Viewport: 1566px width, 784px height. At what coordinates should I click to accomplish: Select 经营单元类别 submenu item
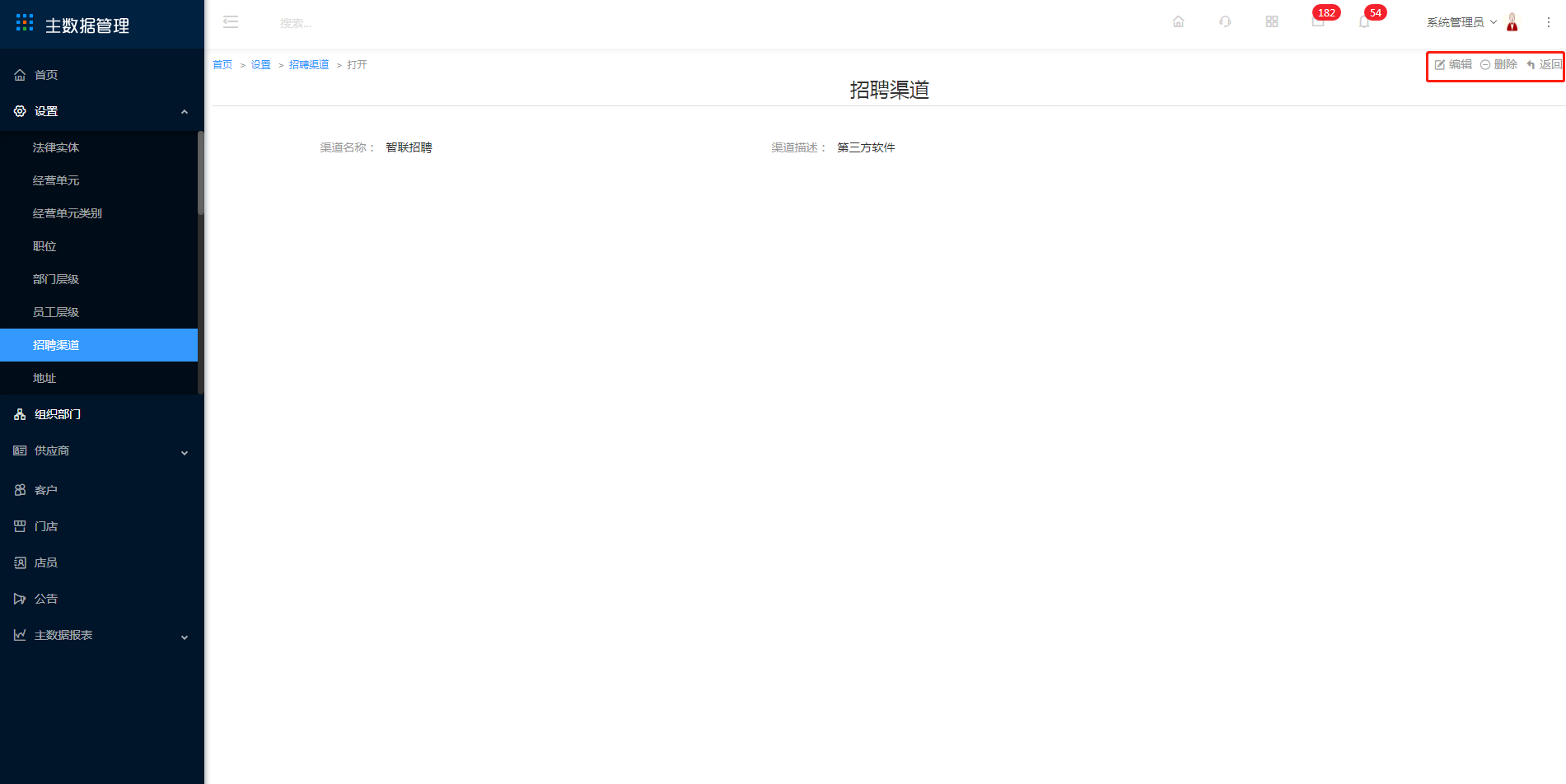(x=99, y=213)
